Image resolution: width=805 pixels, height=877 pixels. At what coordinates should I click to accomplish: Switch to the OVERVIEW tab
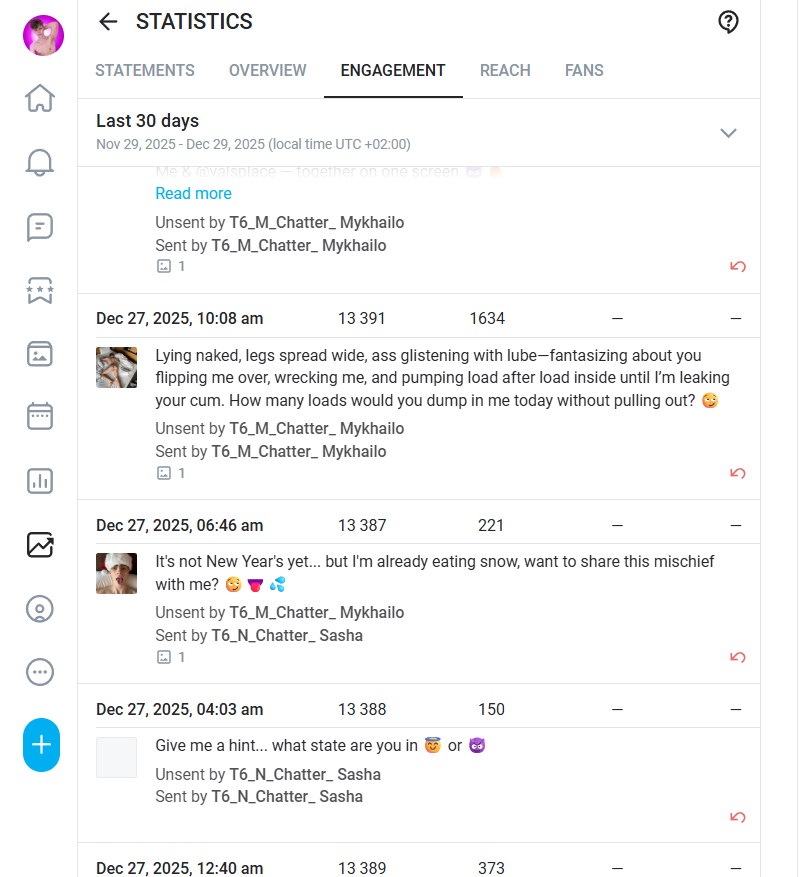click(267, 70)
